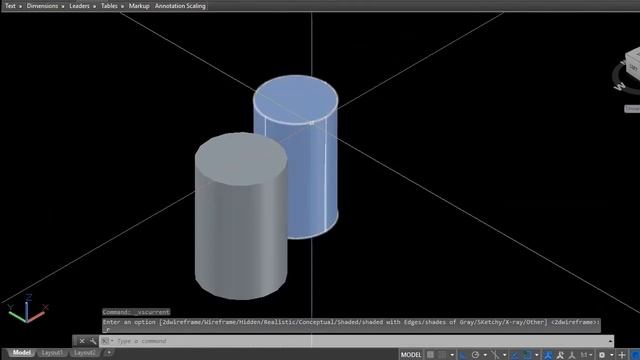640x360 pixels.
Task: Click the recent commands icon
Action: tap(105, 341)
